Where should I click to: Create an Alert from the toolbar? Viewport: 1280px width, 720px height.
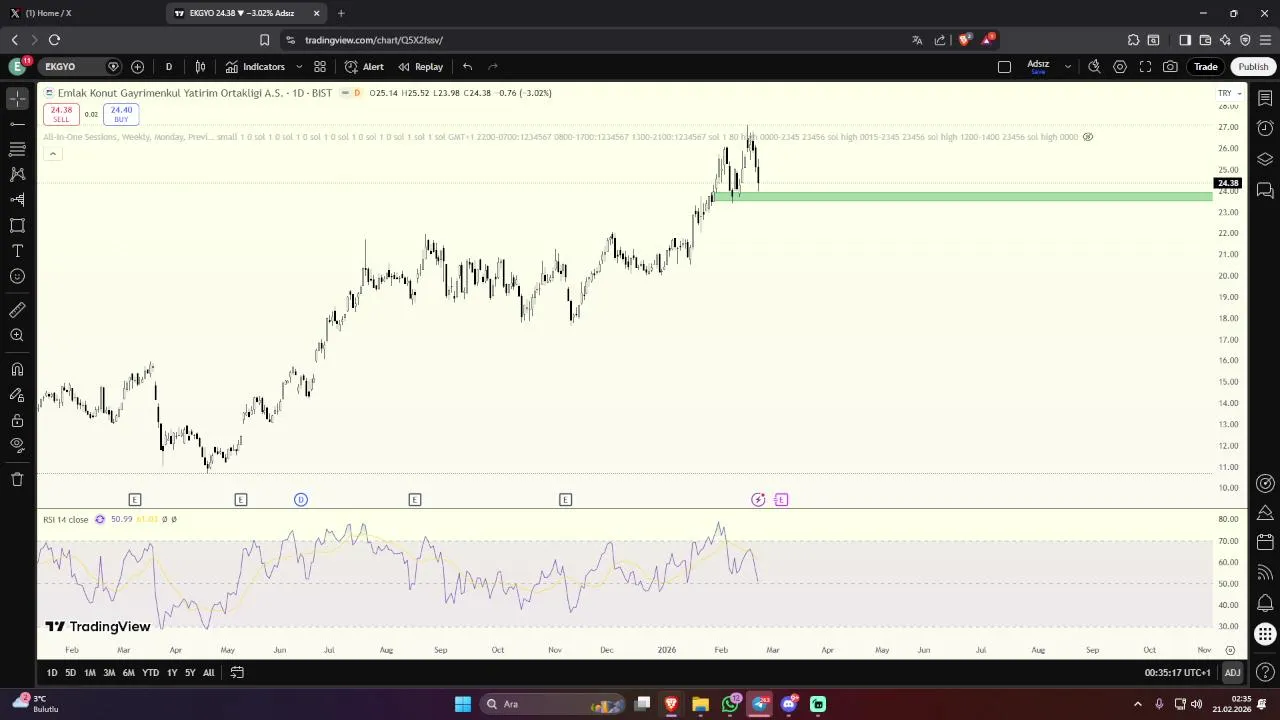tap(364, 66)
